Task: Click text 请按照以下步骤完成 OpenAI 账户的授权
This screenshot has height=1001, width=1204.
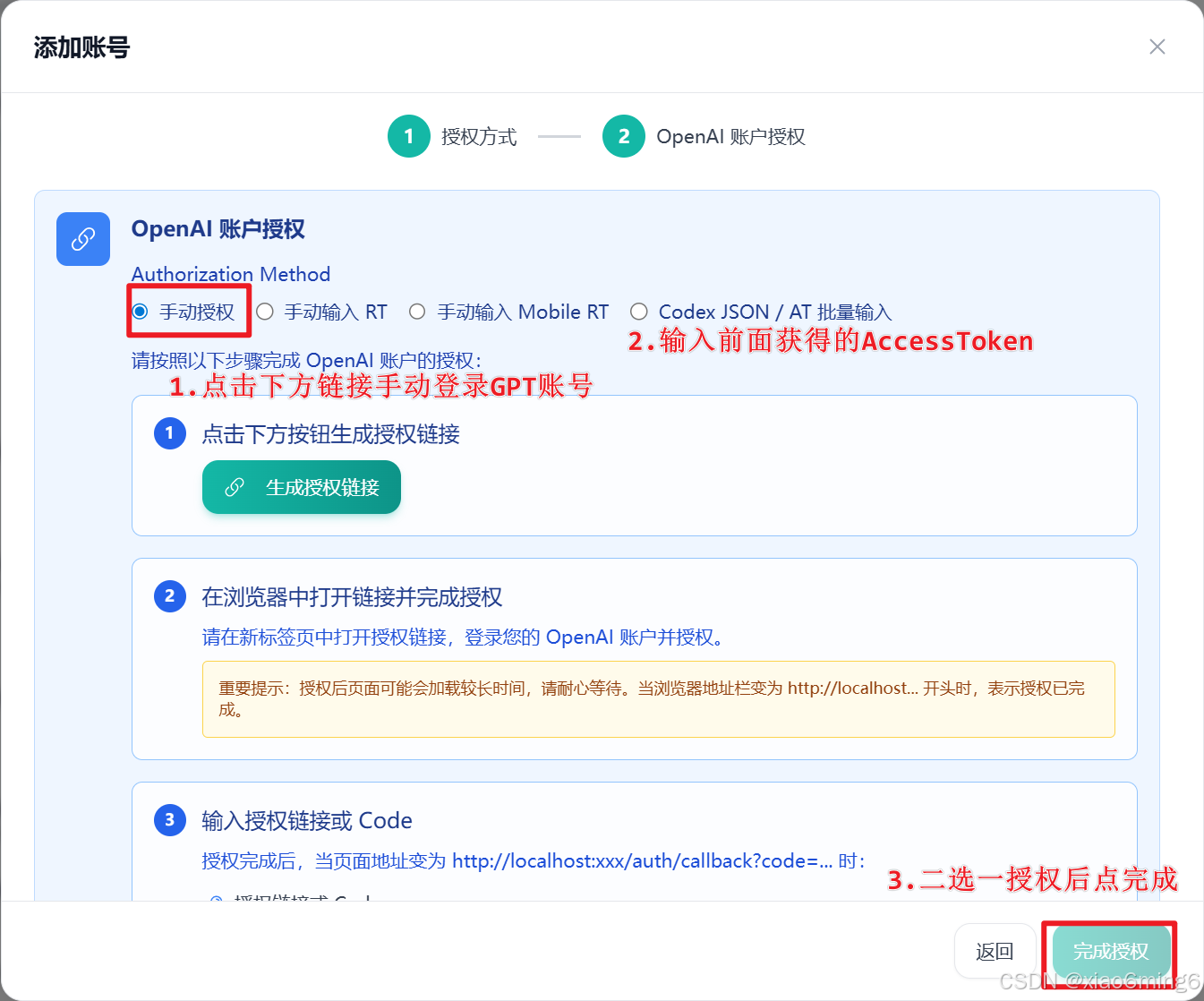Action: point(306,361)
